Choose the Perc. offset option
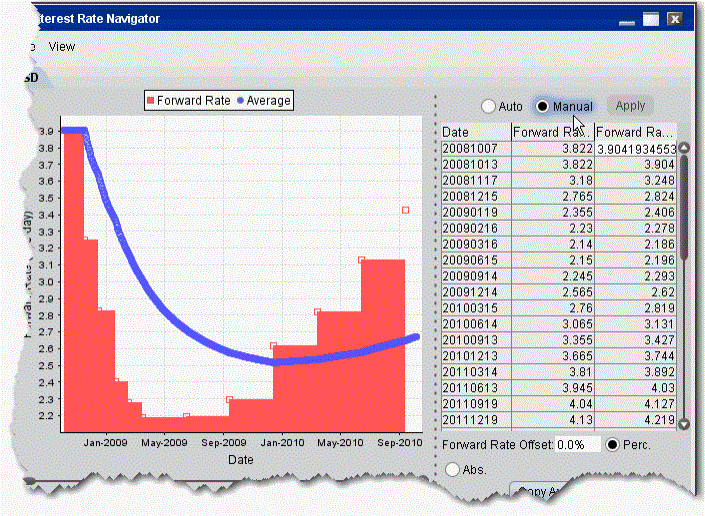 point(614,443)
